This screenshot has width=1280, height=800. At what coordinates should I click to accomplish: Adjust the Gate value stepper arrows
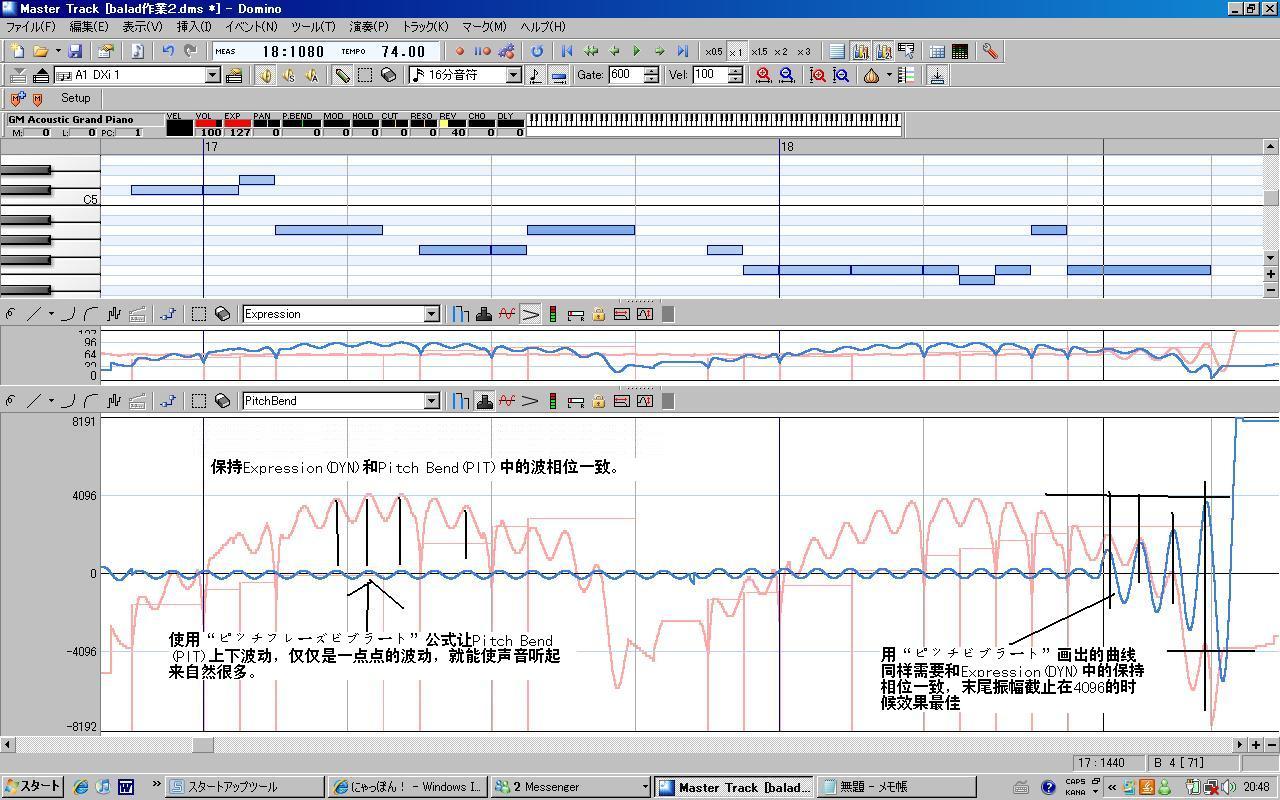(x=651, y=75)
